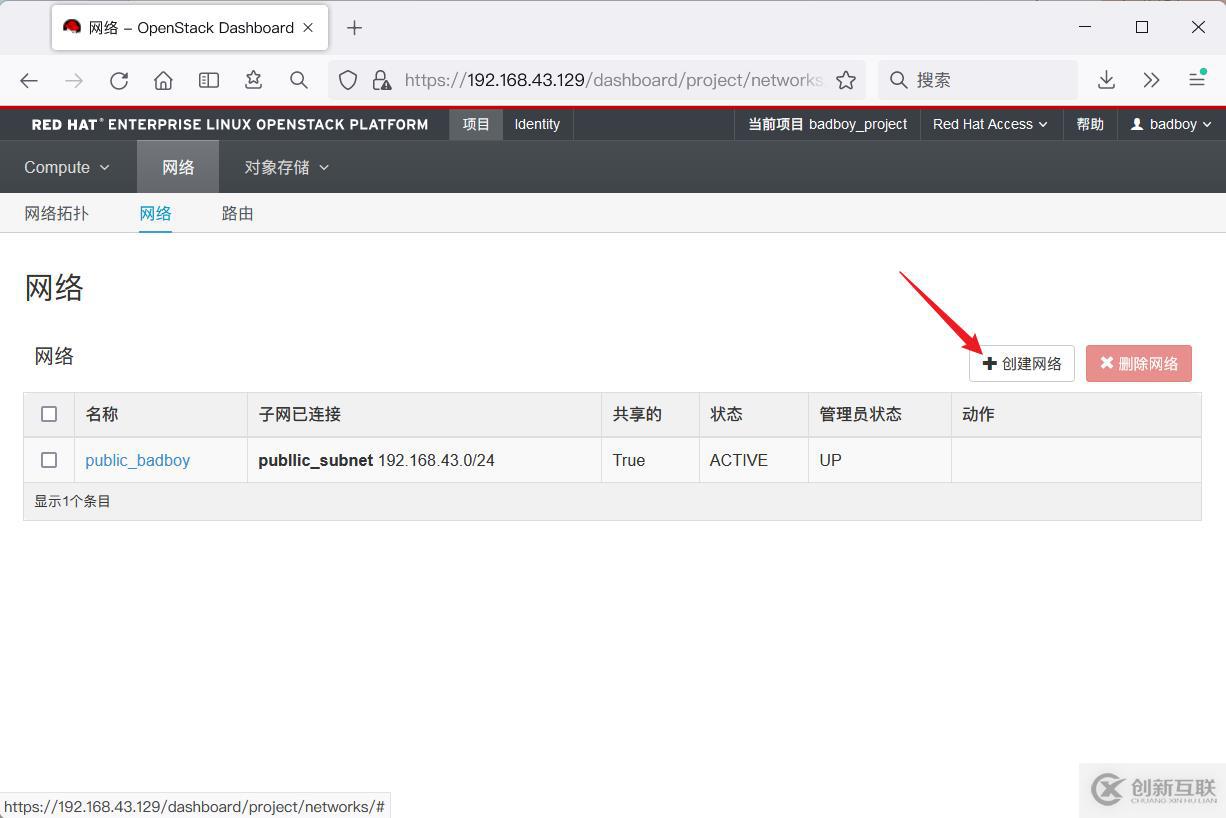
Task: Expand the 对象存储 dropdown menu
Action: click(287, 167)
